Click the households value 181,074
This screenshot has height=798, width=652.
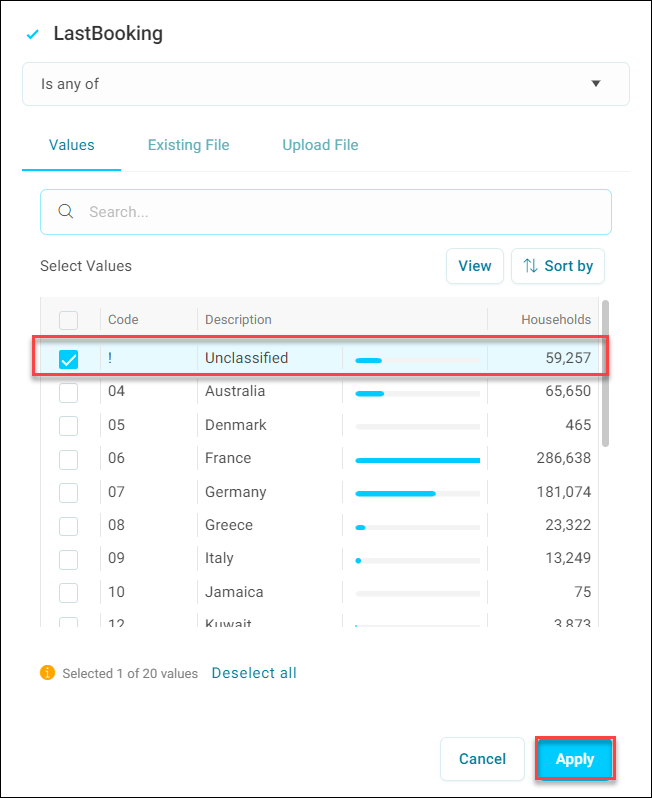563,492
